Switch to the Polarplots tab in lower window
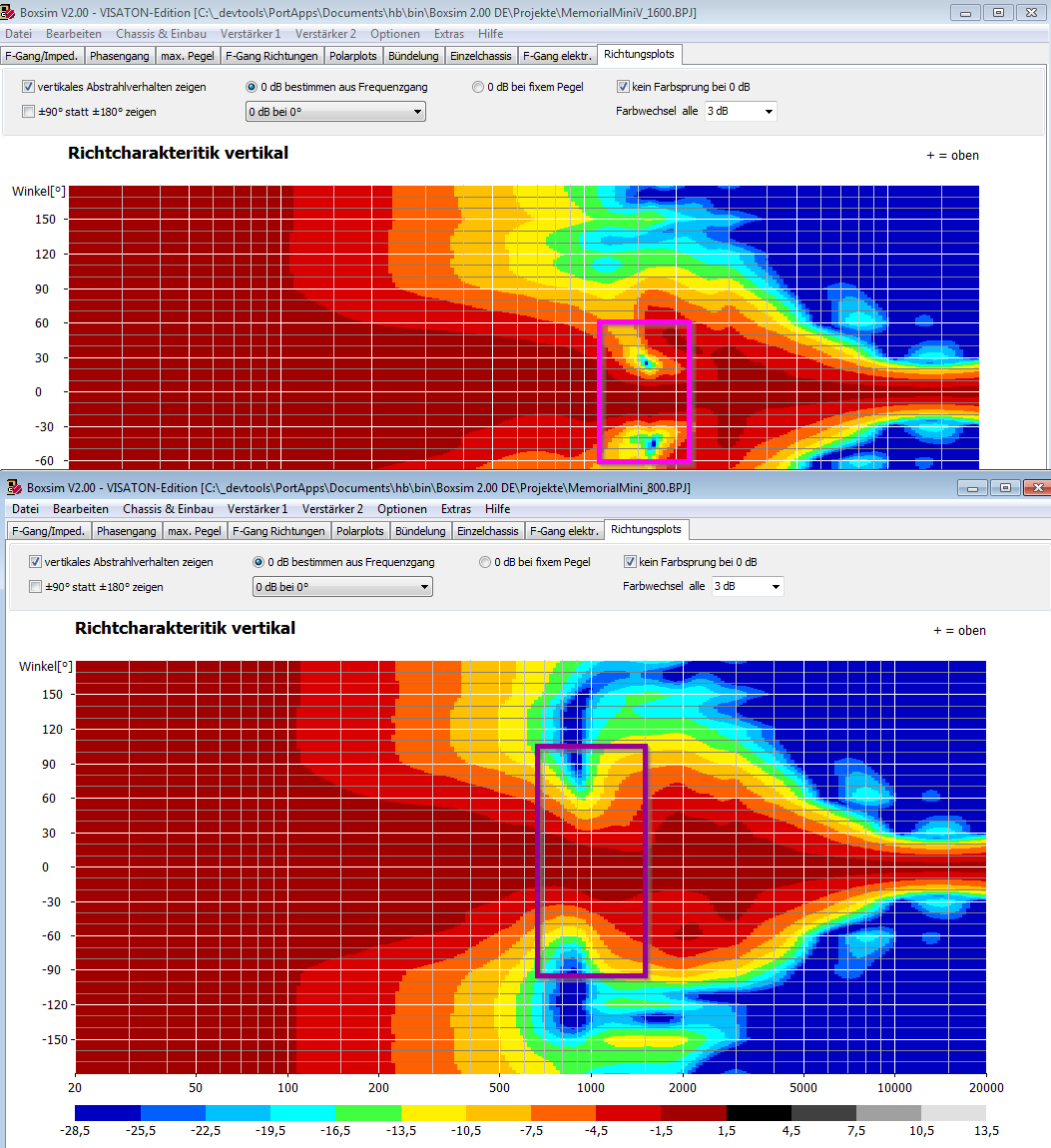The width and height of the screenshot is (1051, 1148). (x=360, y=531)
